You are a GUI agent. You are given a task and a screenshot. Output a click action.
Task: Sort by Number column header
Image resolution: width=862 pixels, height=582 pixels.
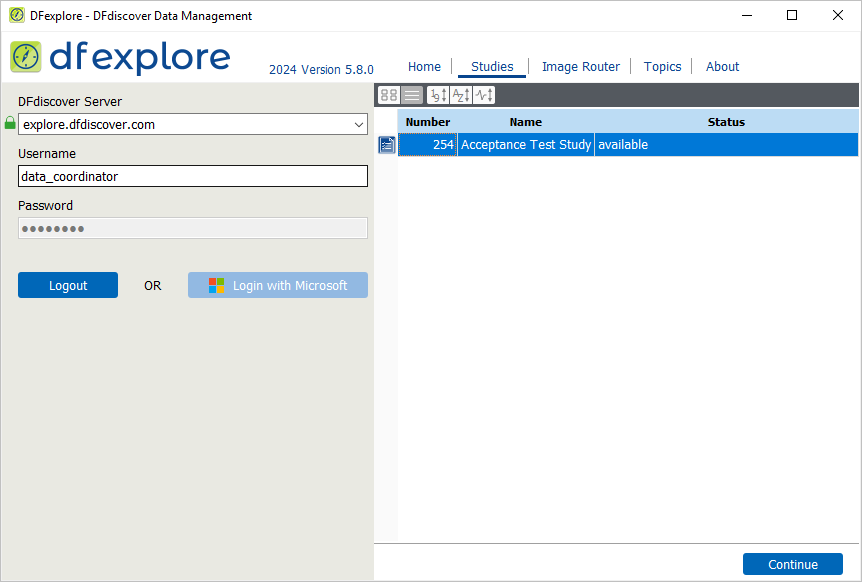(428, 122)
